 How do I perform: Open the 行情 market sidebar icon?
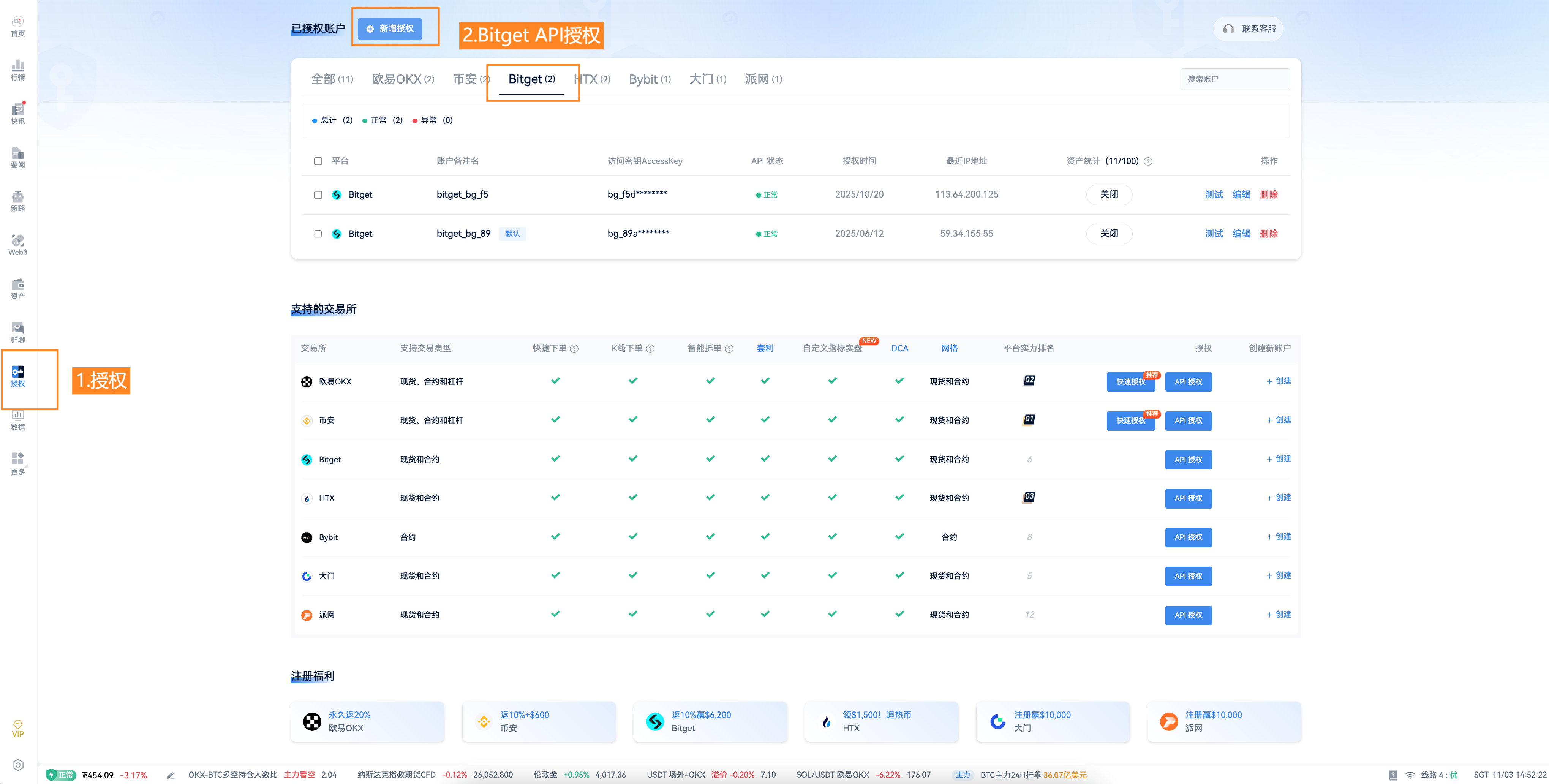pos(17,70)
